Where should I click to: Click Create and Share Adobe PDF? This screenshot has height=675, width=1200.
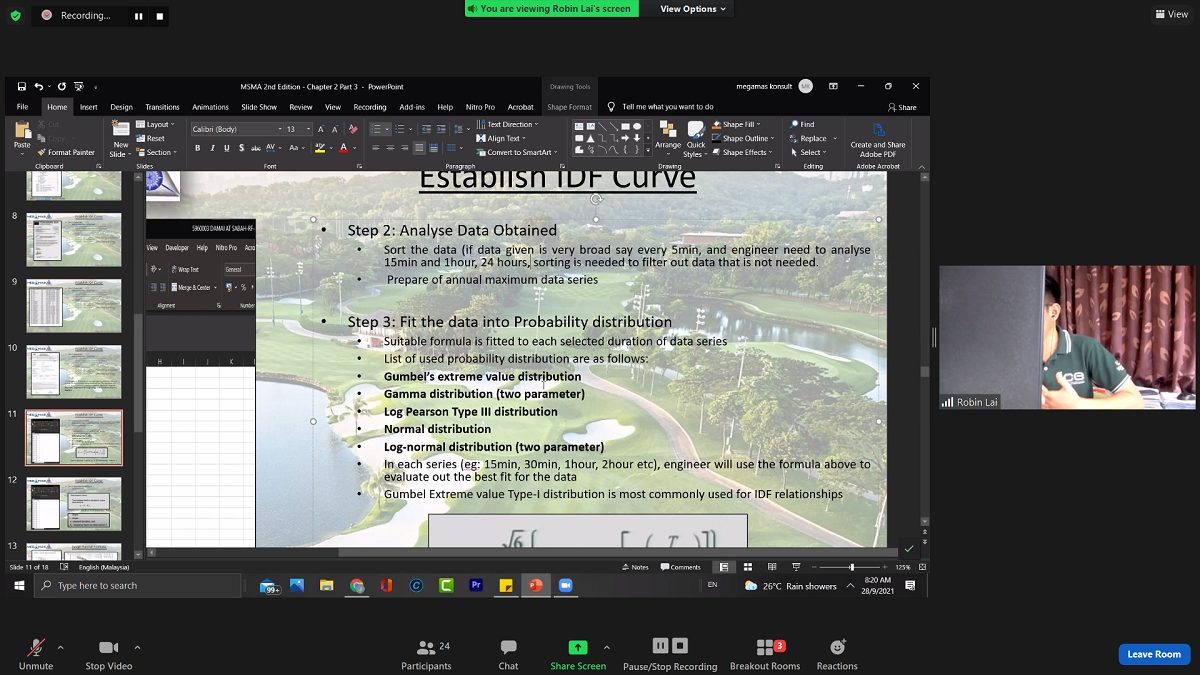point(878,138)
